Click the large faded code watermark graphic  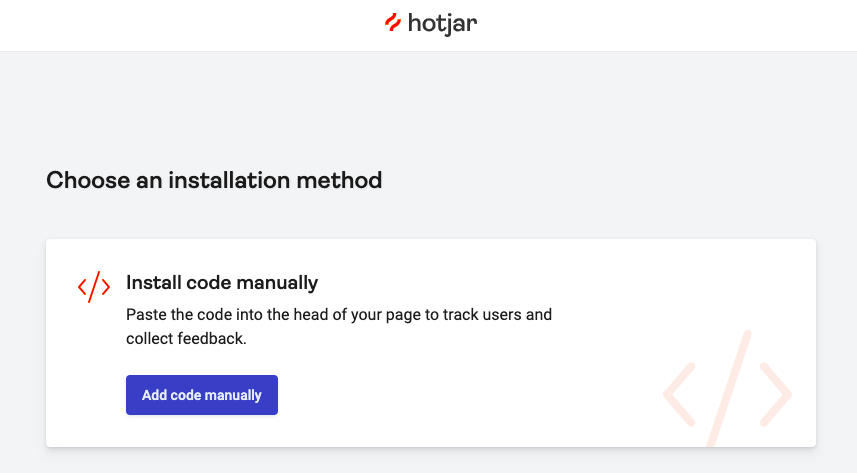(727, 388)
